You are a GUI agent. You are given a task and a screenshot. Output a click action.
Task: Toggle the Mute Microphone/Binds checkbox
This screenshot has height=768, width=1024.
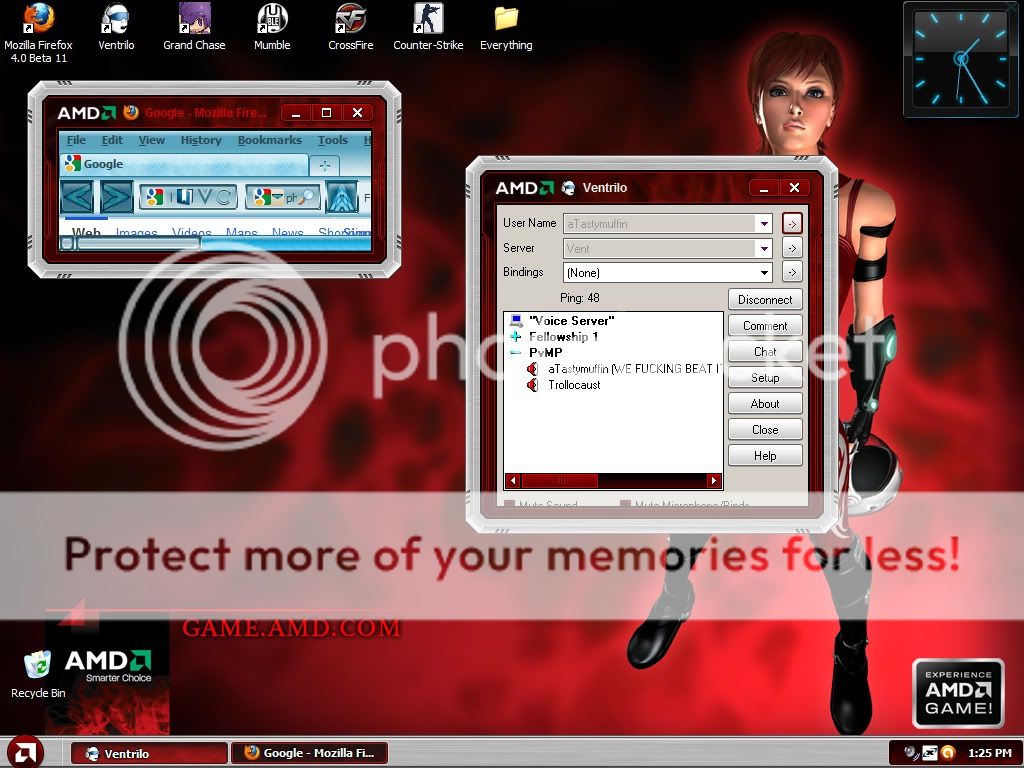[x=625, y=505]
